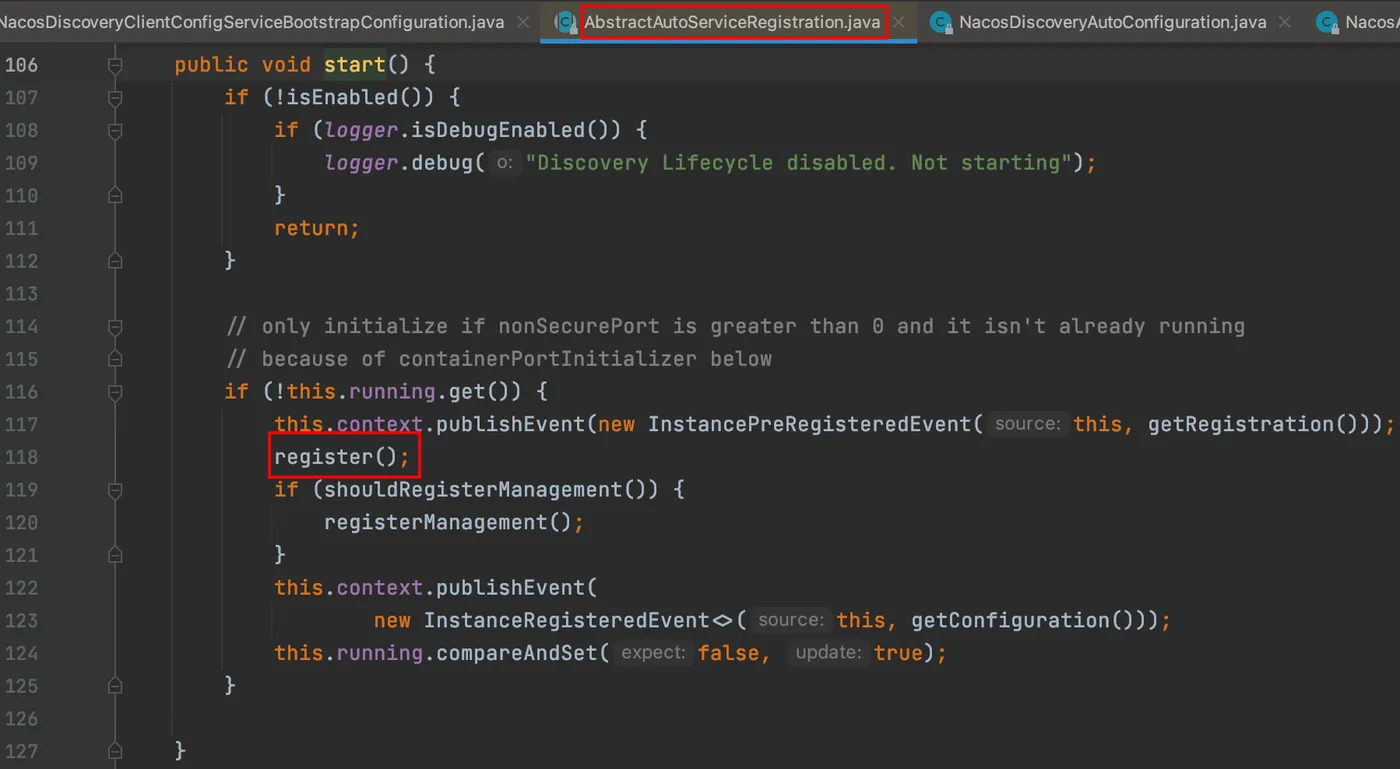The width and height of the screenshot is (1400, 769).
Task: Click line number 106 in gutter
Action: tap(21, 65)
